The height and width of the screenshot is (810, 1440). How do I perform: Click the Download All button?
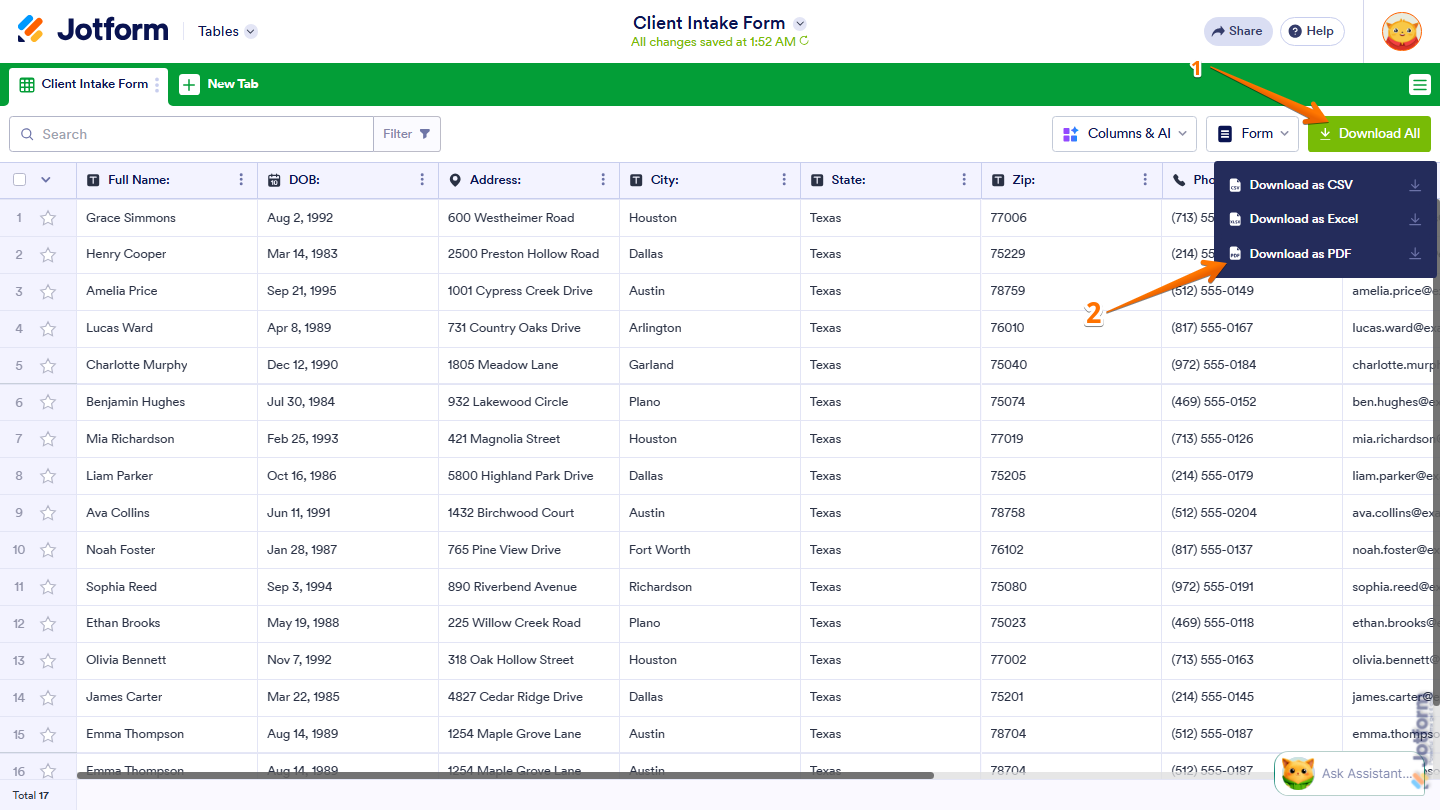tap(1369, 134)
